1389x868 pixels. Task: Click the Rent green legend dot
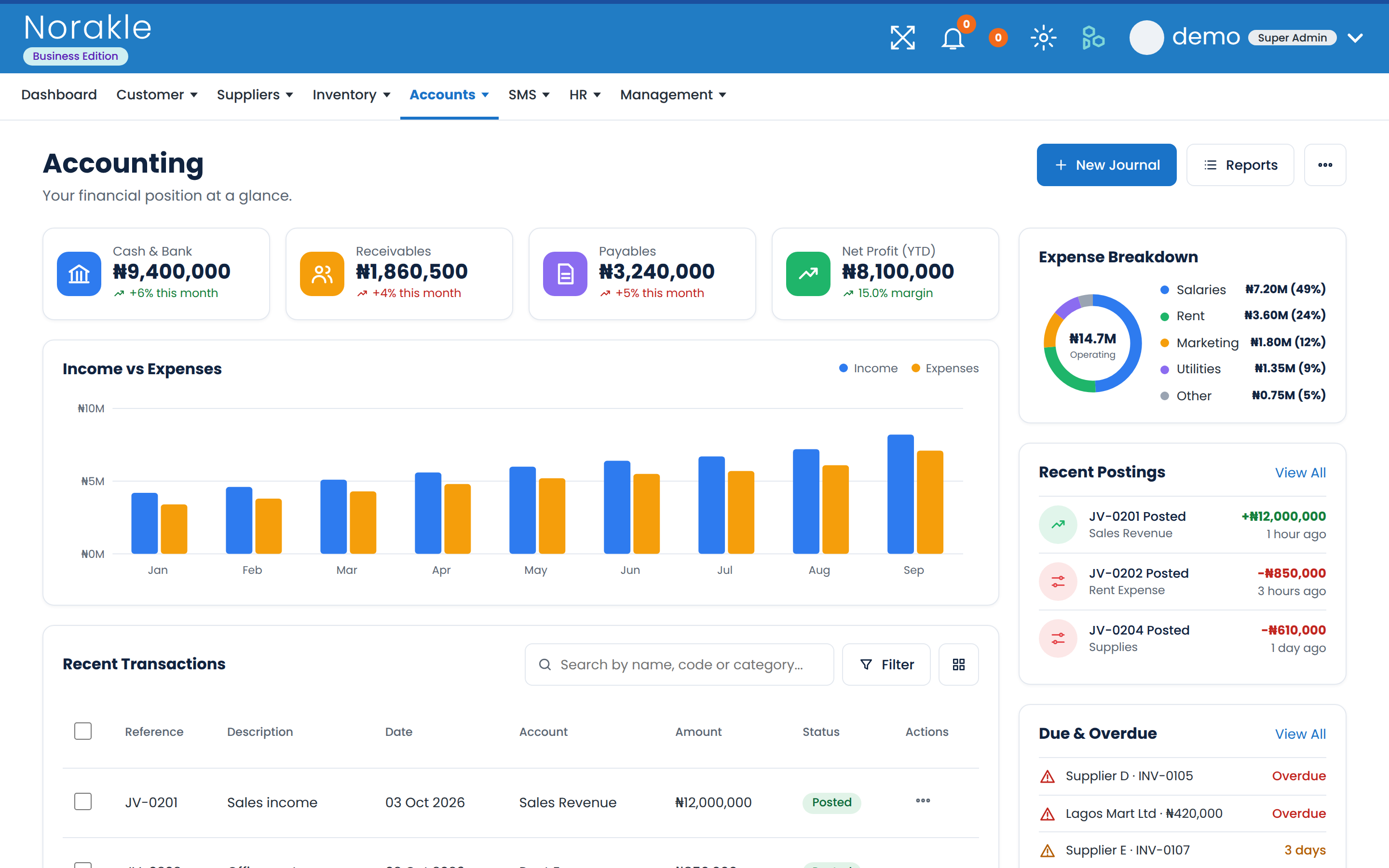(x=1165, y=316)
